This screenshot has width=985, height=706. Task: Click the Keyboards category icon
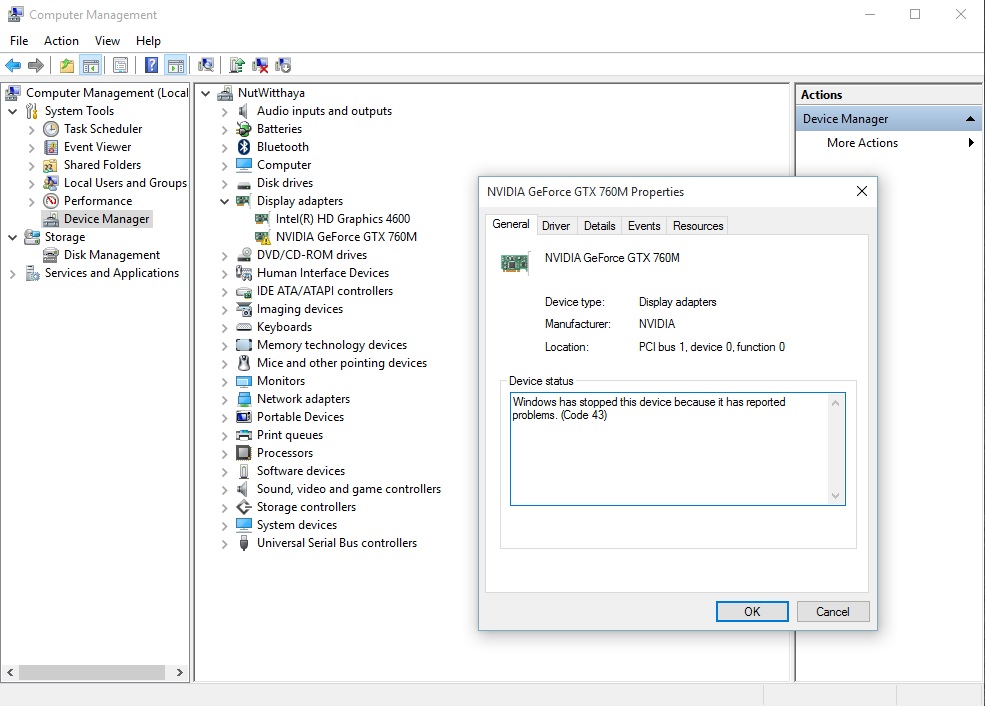point(244,327)
